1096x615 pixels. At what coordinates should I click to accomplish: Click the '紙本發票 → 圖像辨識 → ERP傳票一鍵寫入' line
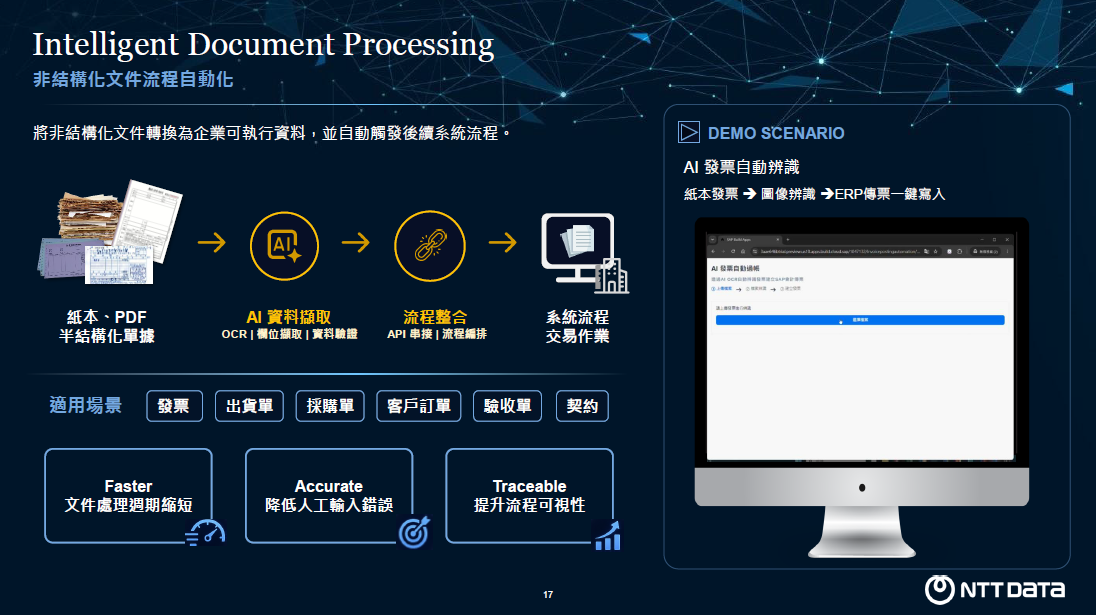click(x=814, y=194)
